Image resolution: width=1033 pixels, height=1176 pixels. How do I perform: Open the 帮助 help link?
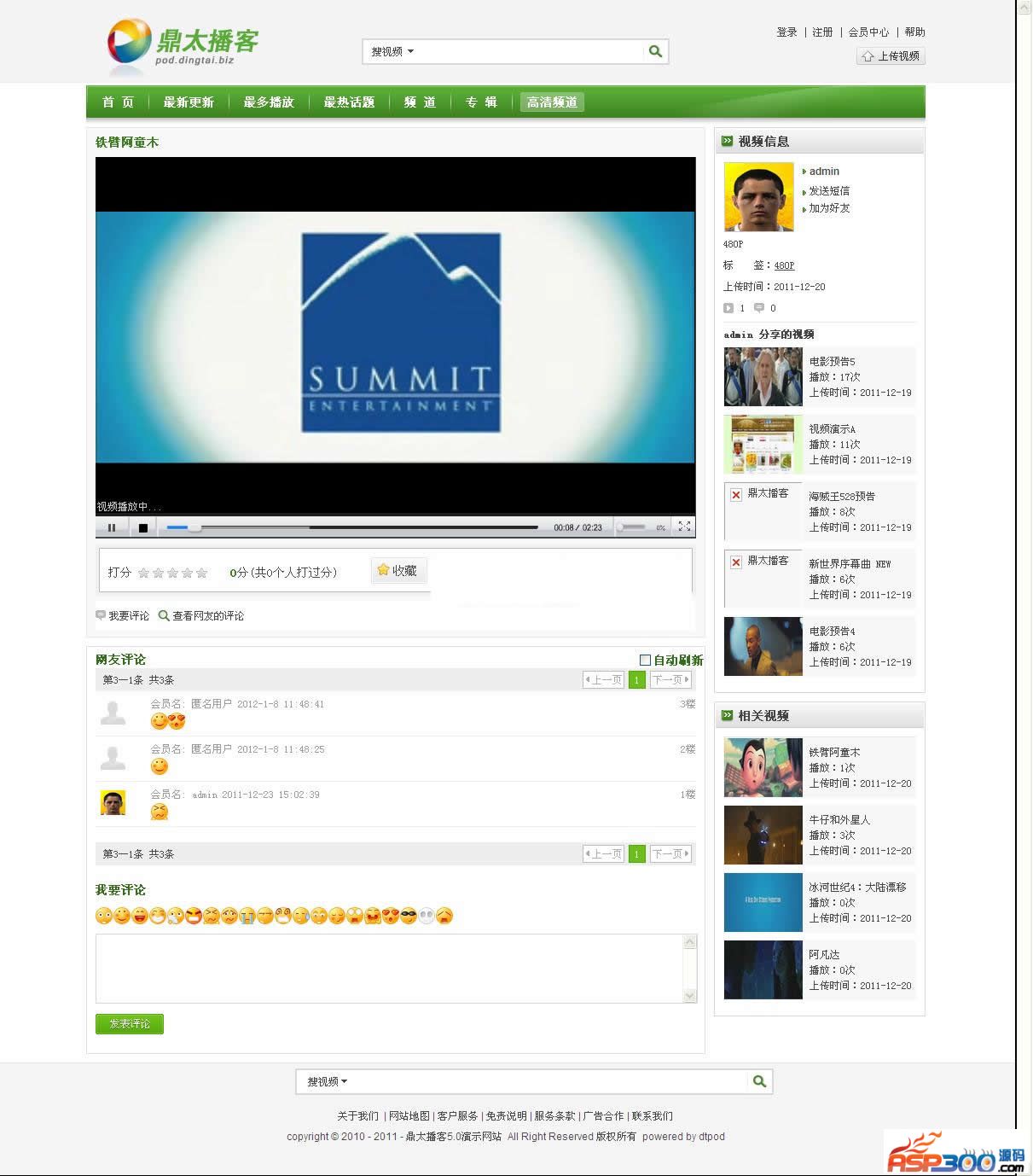pos(914,32)
